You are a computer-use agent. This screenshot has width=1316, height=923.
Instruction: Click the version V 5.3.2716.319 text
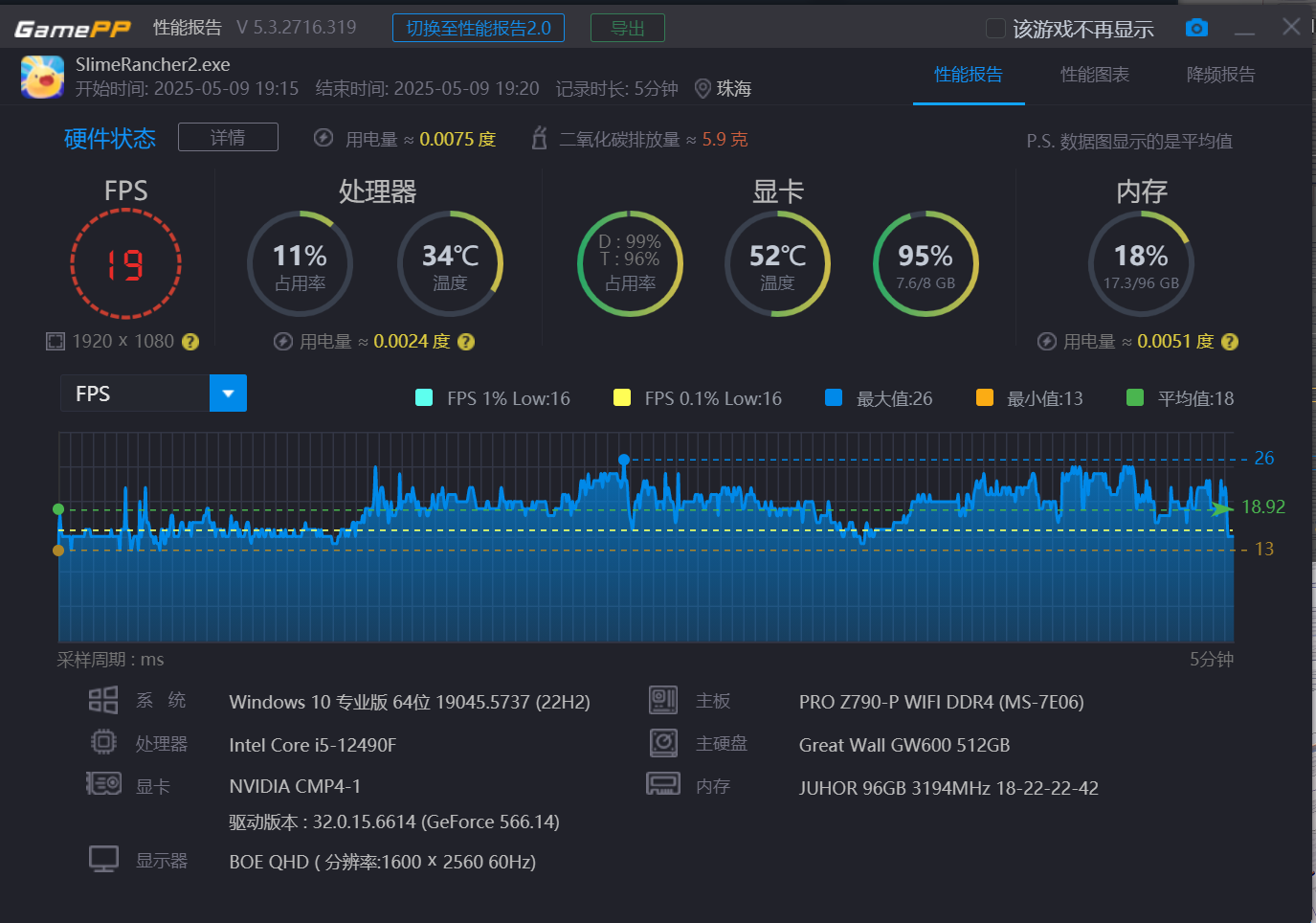click(x=297, y=28)
